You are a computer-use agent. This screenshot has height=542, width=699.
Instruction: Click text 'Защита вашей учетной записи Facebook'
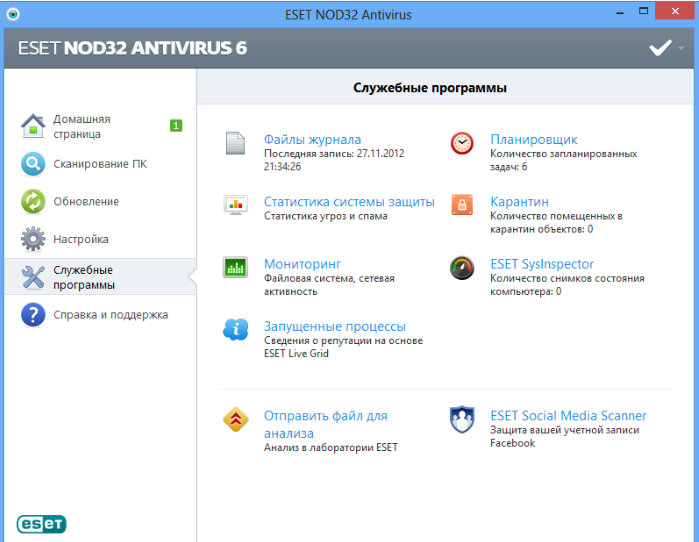click(565, 436)
